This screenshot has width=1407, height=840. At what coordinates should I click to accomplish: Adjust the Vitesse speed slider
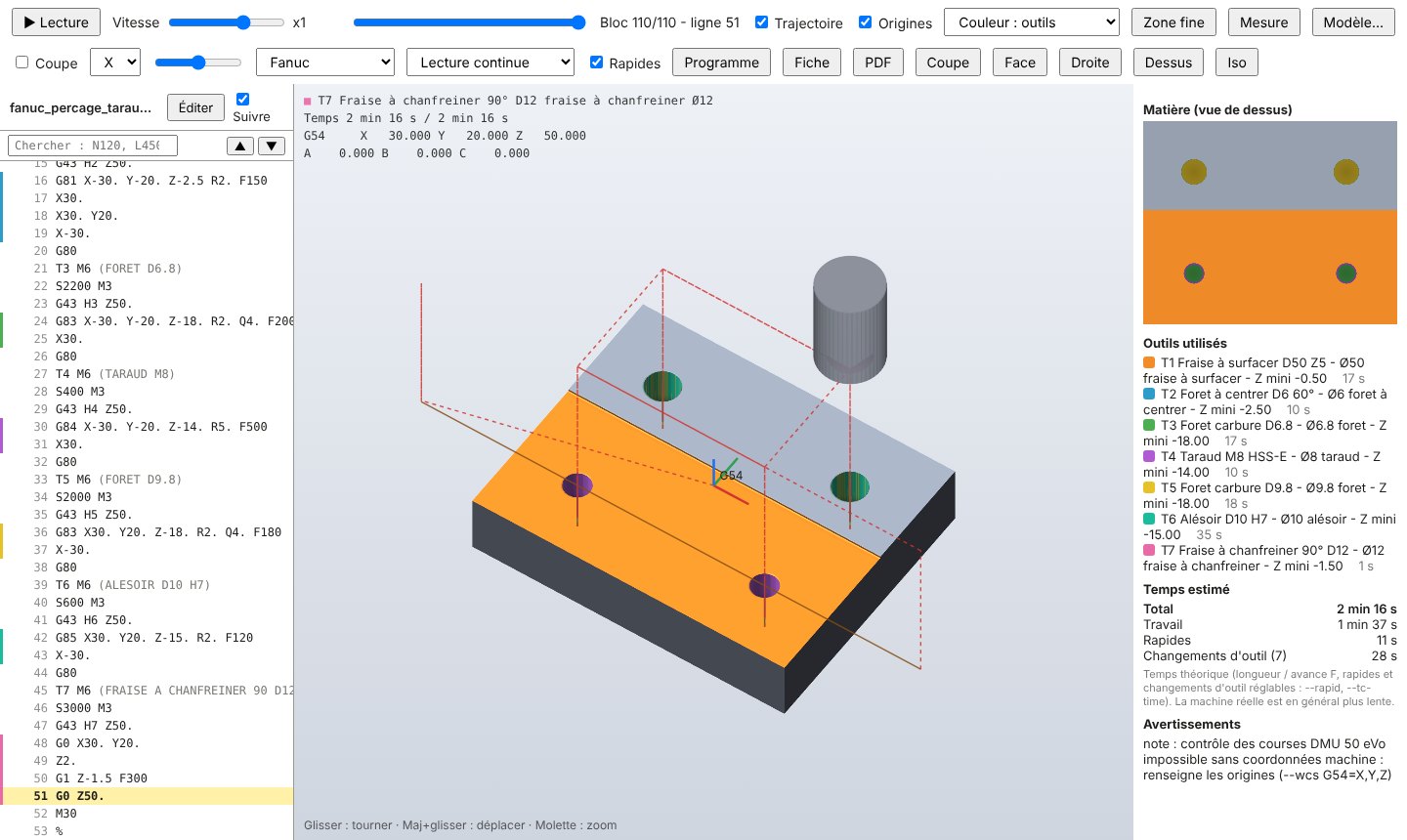point(226,22)
